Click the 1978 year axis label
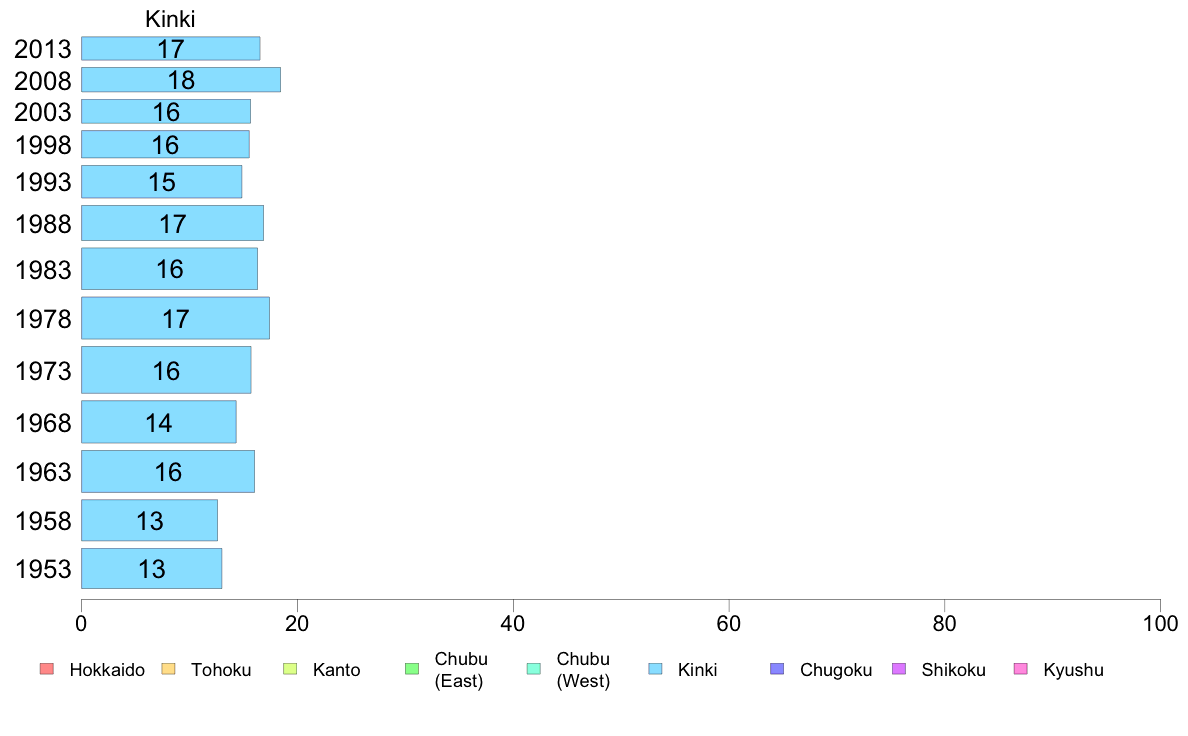 43,319
